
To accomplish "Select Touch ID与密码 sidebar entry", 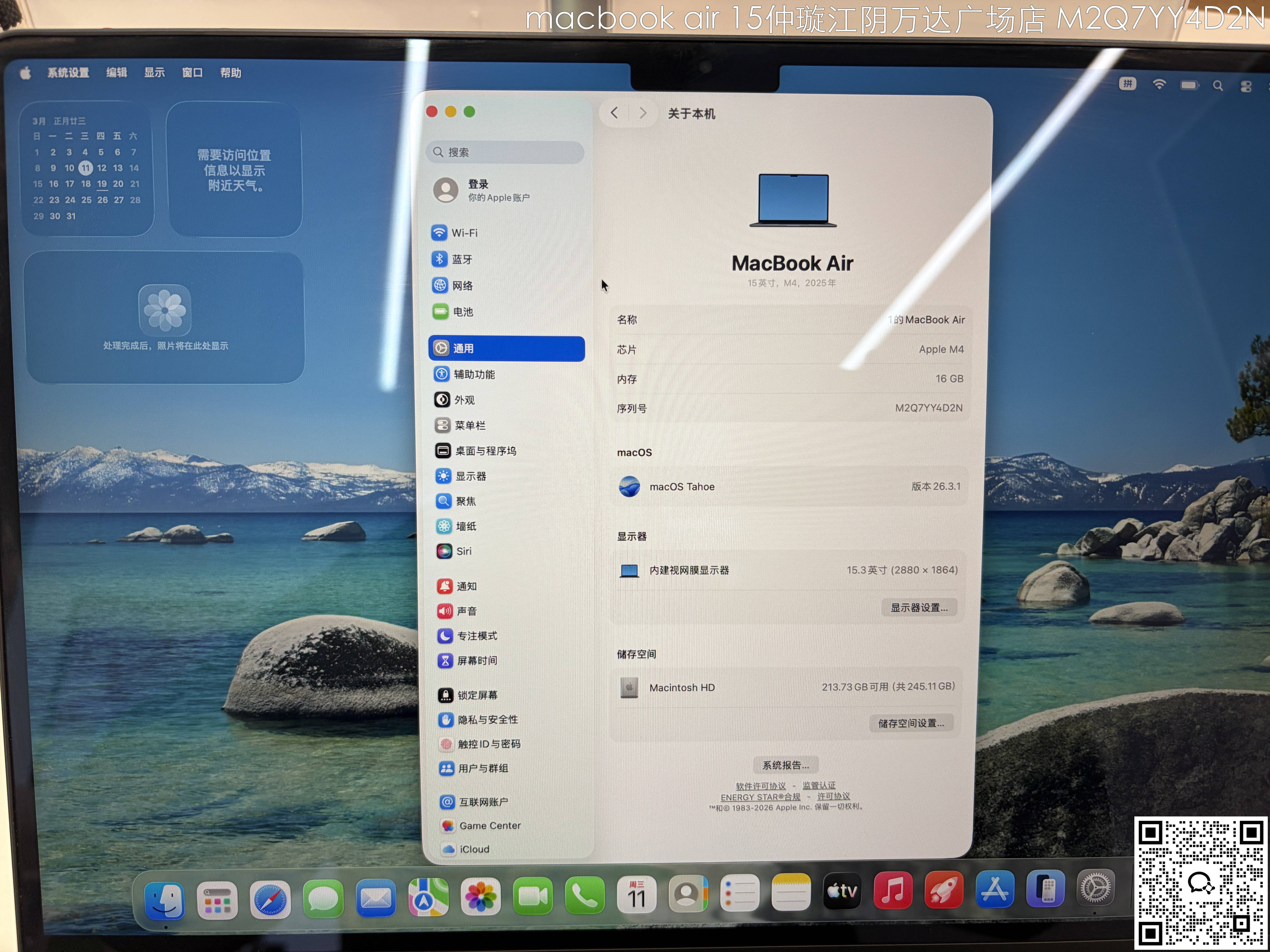I will coord(489,744).
